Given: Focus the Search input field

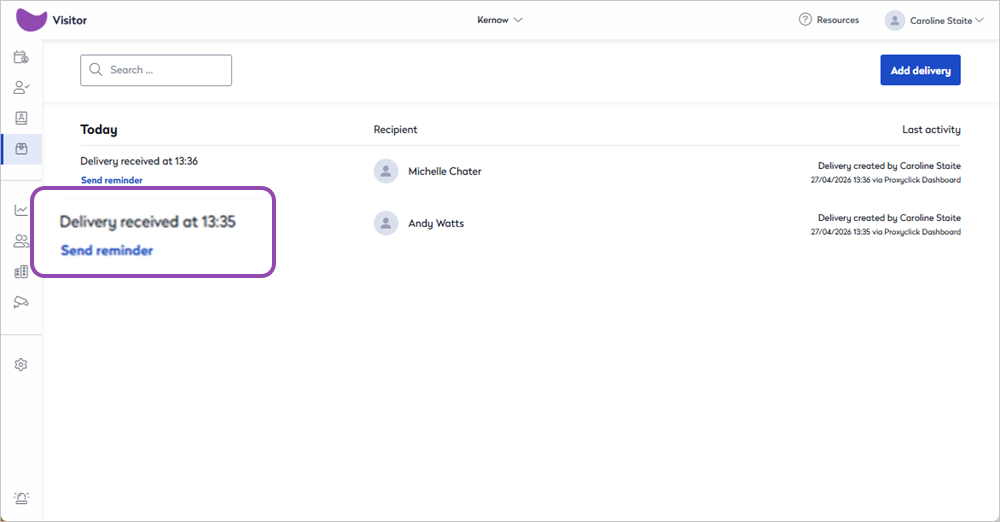Looking at the screenshot, I should coord(156,70).
